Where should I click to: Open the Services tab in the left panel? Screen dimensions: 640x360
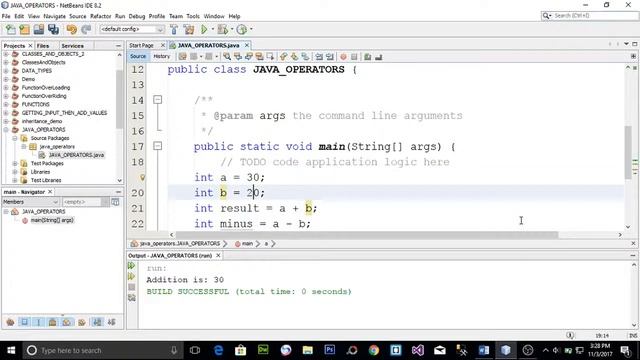pyautogui.click(x=72, y=46)
